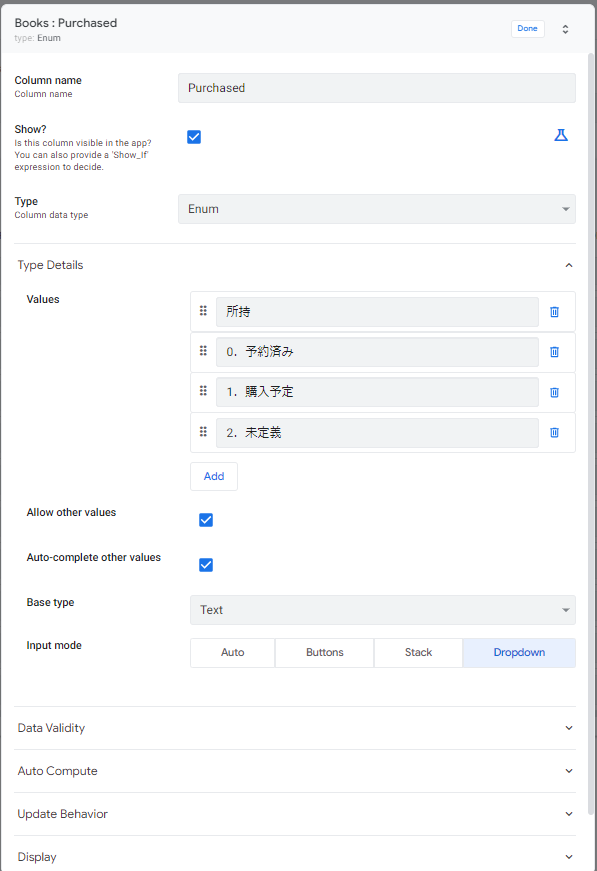Click the Column name field showing Purchased

pos(377,88)
